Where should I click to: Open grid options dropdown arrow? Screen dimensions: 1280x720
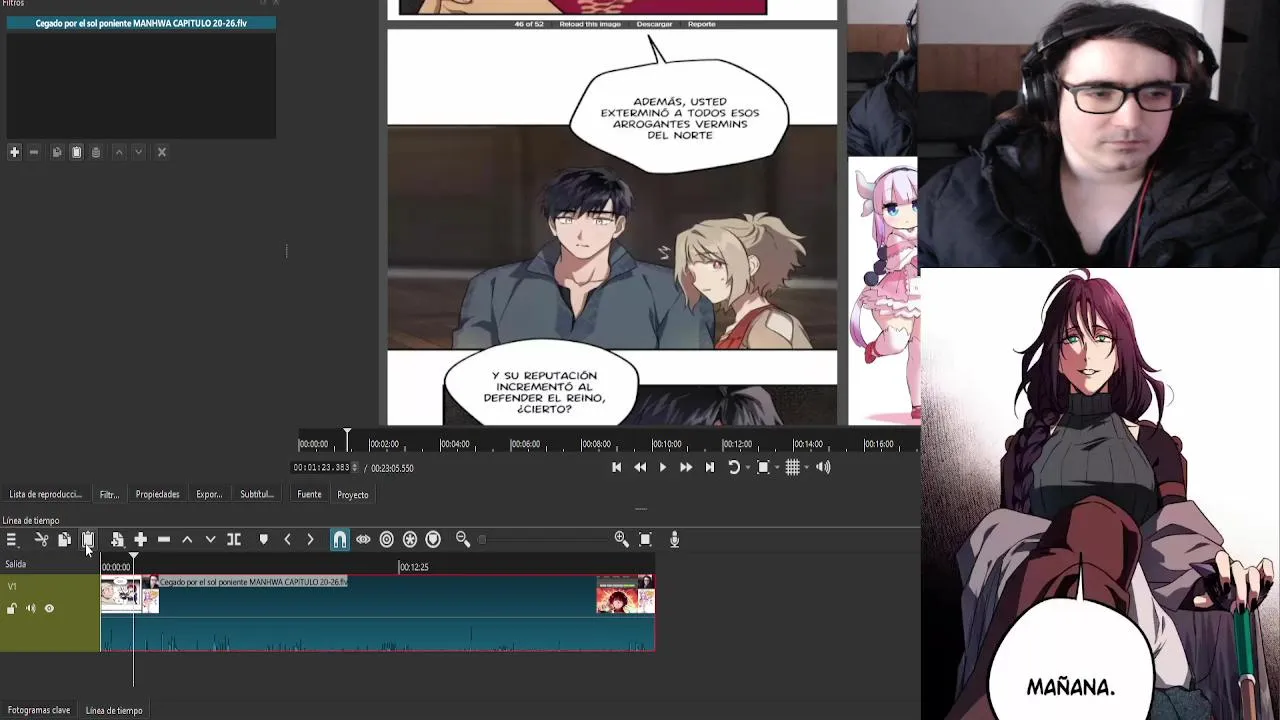(x=806, y=468)
